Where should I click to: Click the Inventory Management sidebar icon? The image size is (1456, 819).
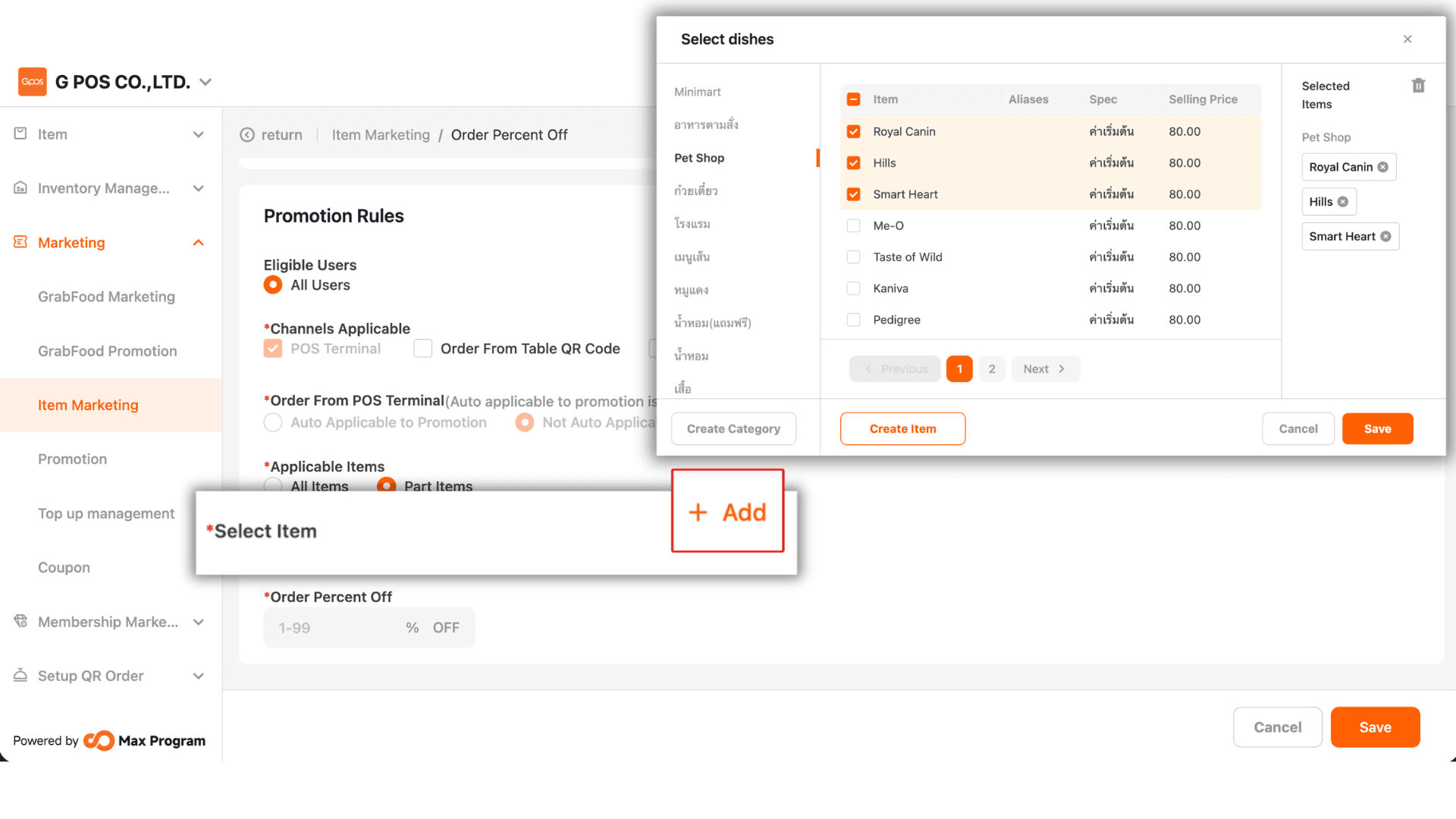pos(20,188)
